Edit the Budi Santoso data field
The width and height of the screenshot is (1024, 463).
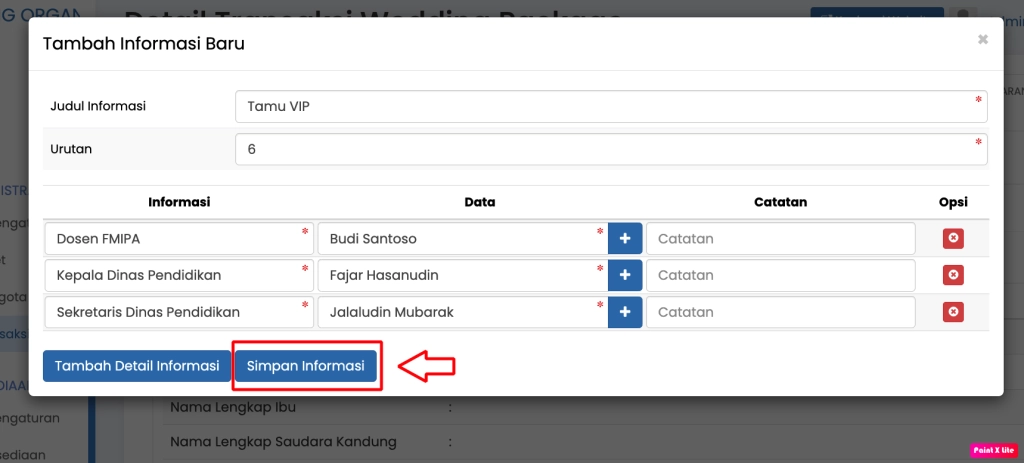[x=461, y=239]
